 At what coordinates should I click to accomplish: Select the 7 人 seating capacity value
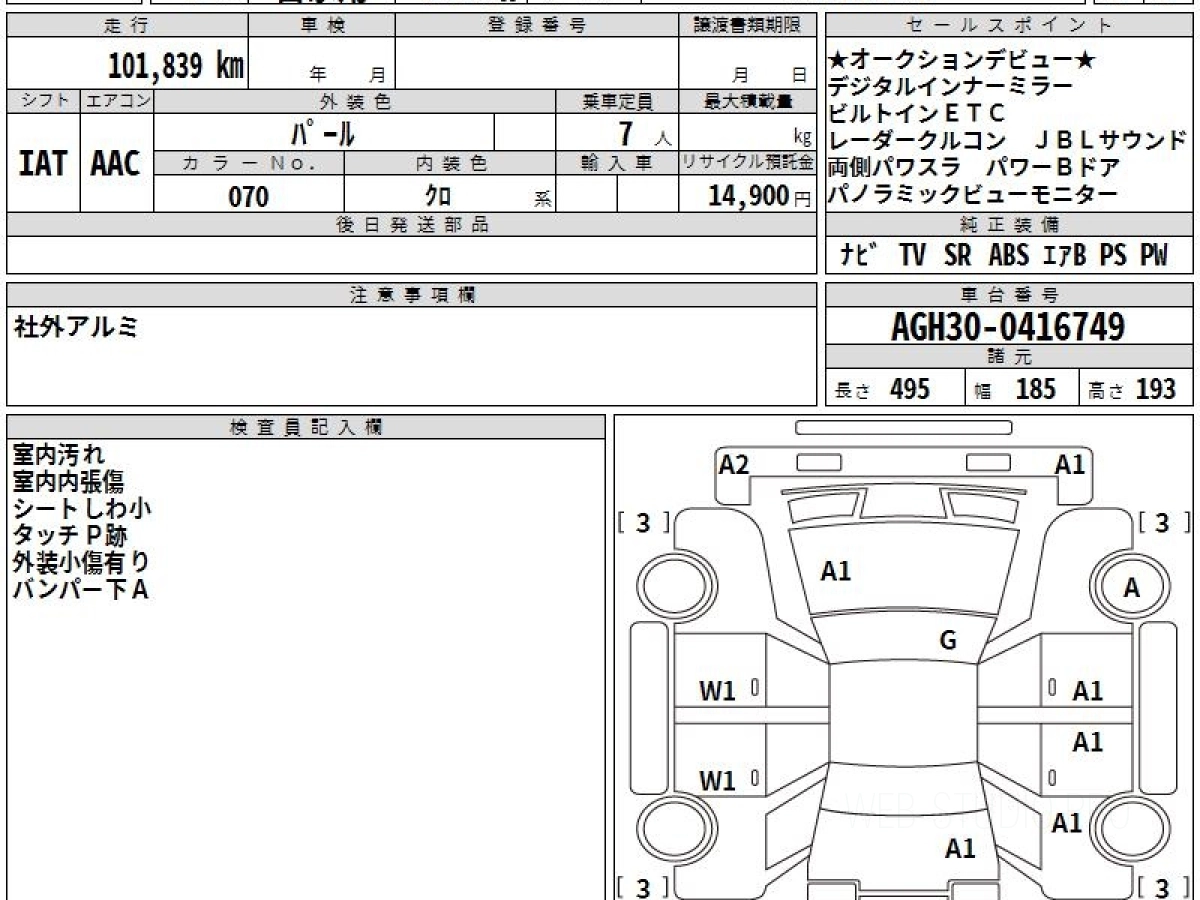click(x=645, y=133)
